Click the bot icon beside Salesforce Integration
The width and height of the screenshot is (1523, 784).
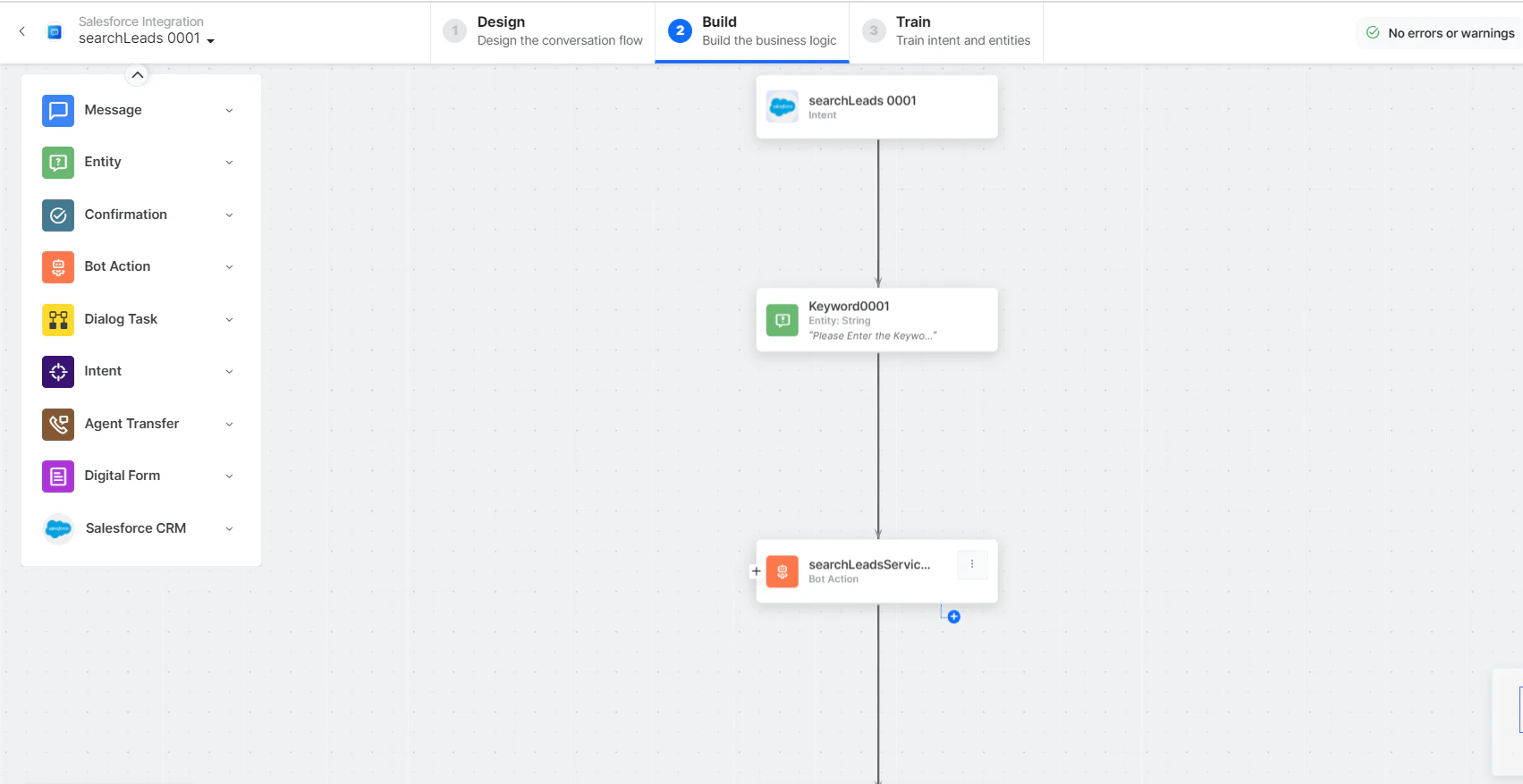(55, 32)
